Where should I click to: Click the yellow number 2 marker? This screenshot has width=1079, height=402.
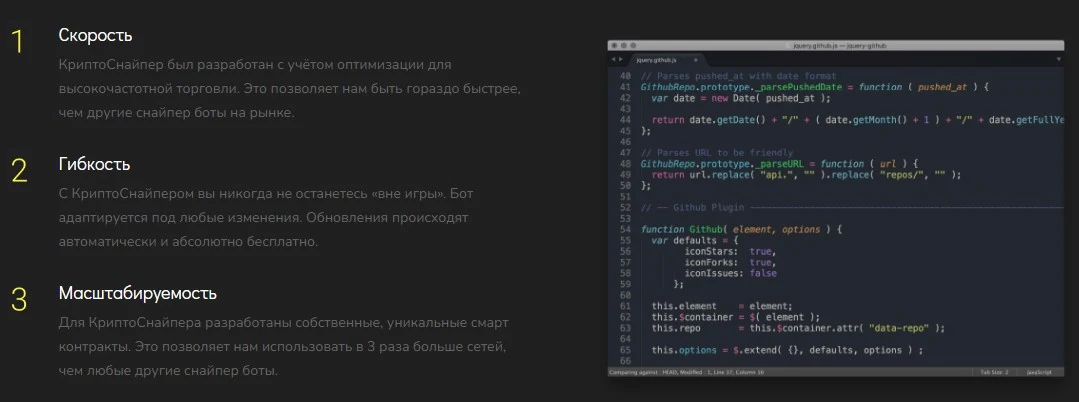point(19,171)
